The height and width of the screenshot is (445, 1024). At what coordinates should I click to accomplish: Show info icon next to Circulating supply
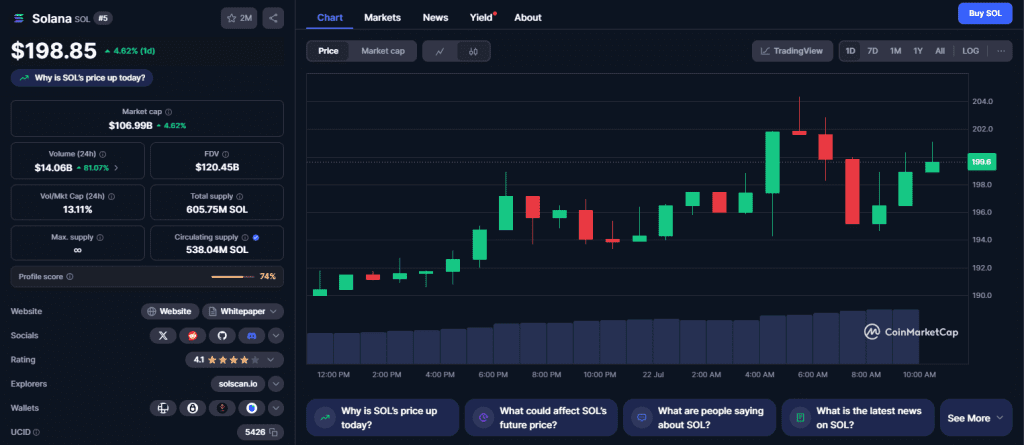coord(245,237)
